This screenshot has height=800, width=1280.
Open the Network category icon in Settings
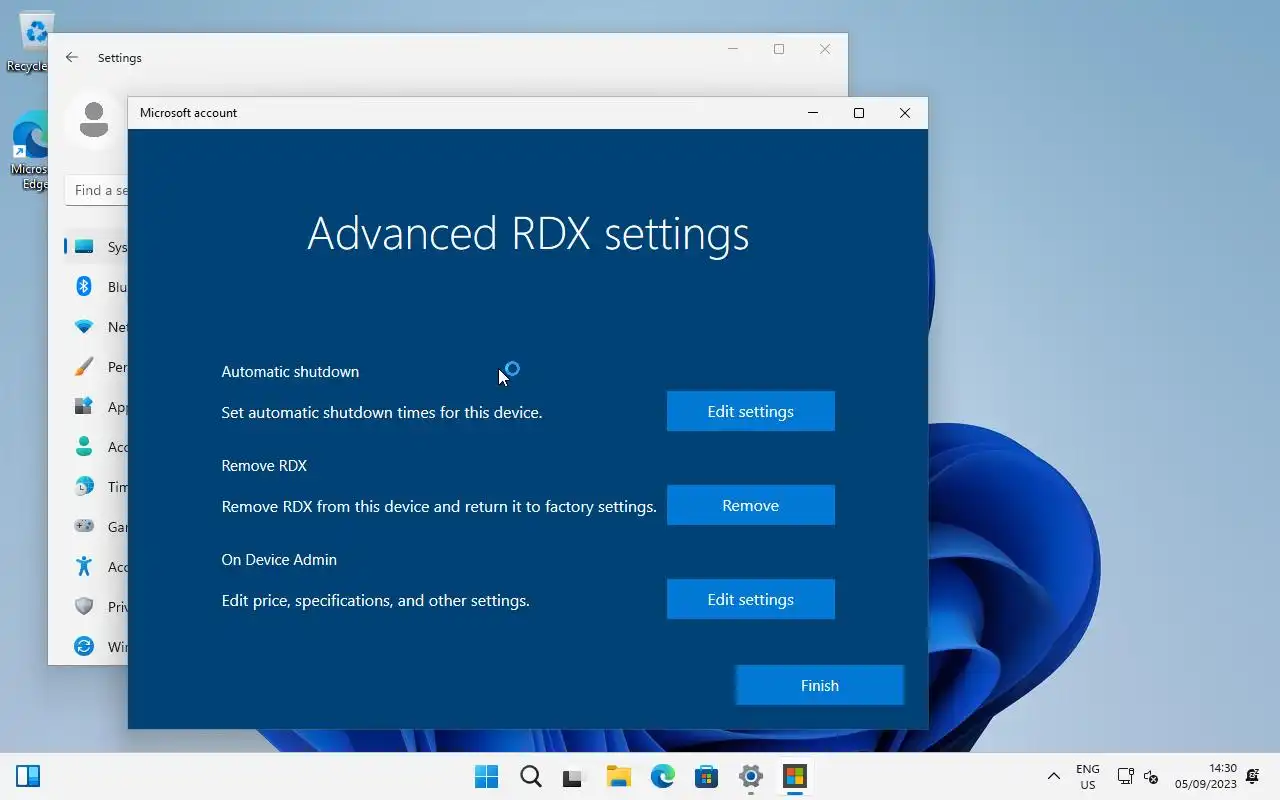coord(85,327)
